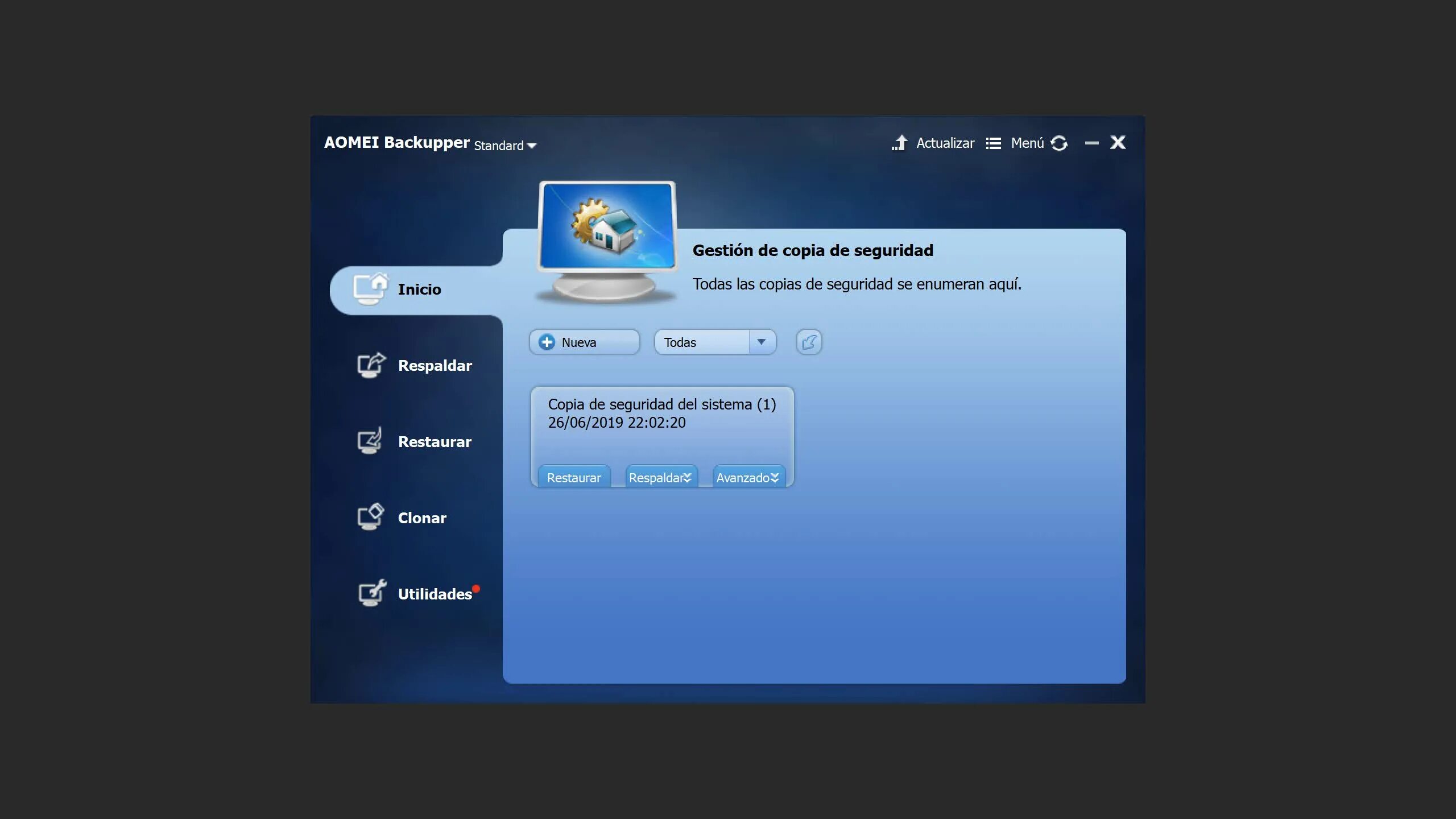The width and height of the screenshot is (1456, 819).
Task: Open the Standard edition dropdown arrow
Action: 532,146
